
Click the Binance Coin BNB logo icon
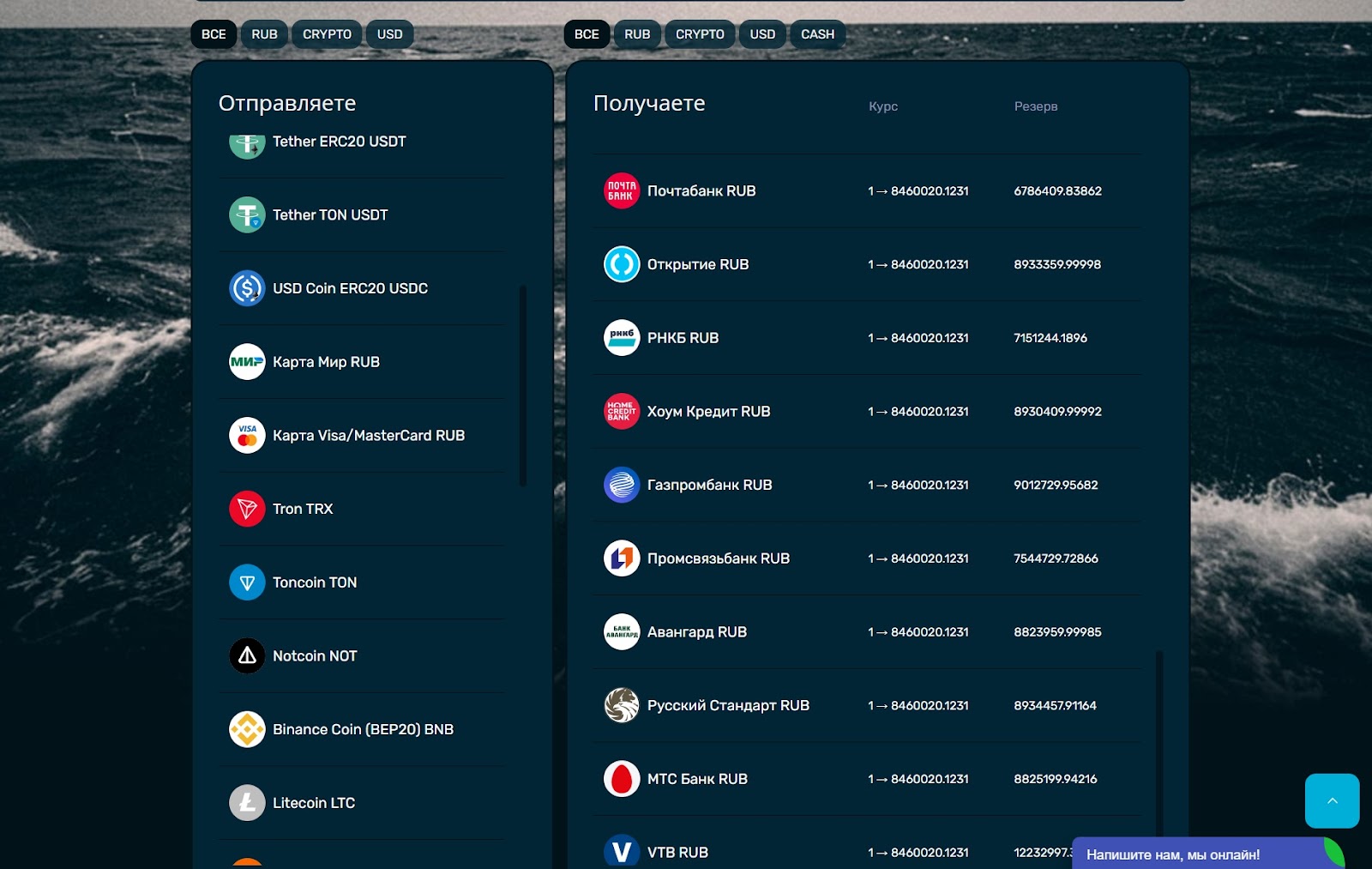[247, 729]
